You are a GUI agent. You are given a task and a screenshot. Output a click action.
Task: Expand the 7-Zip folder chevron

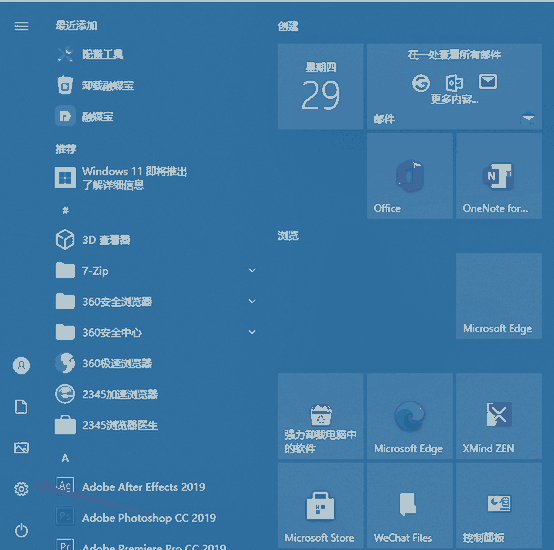click(x=252, y=271)
